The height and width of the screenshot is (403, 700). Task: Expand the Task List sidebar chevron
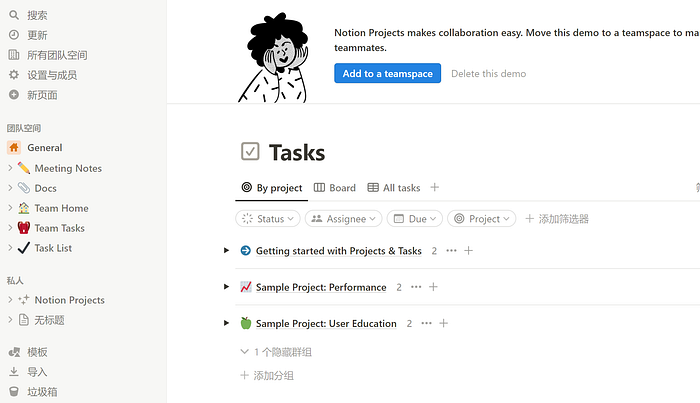pos(10,247)
